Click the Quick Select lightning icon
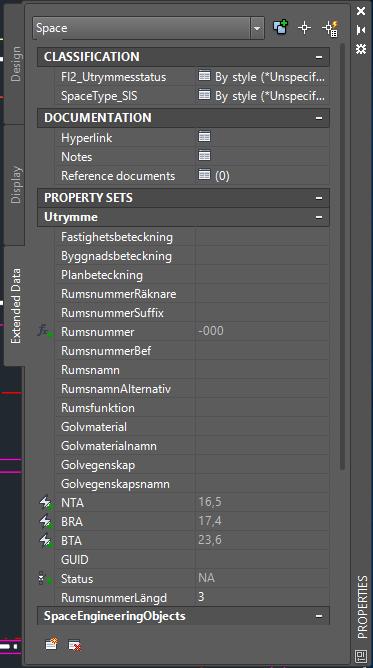Viewport: 373px width, 668px height. (x=330, y=28)
